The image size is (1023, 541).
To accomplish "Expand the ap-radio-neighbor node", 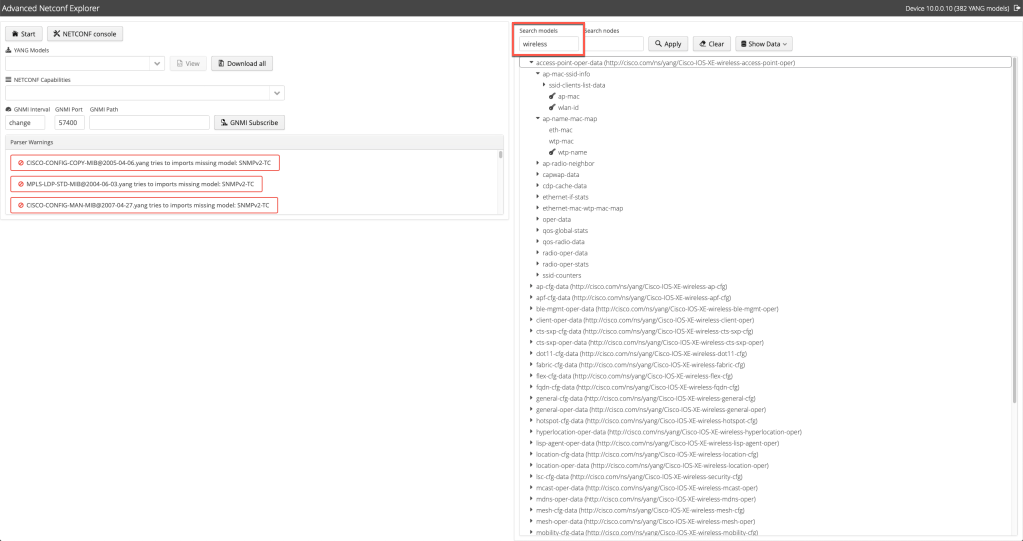I will click(x=538, y=163).
